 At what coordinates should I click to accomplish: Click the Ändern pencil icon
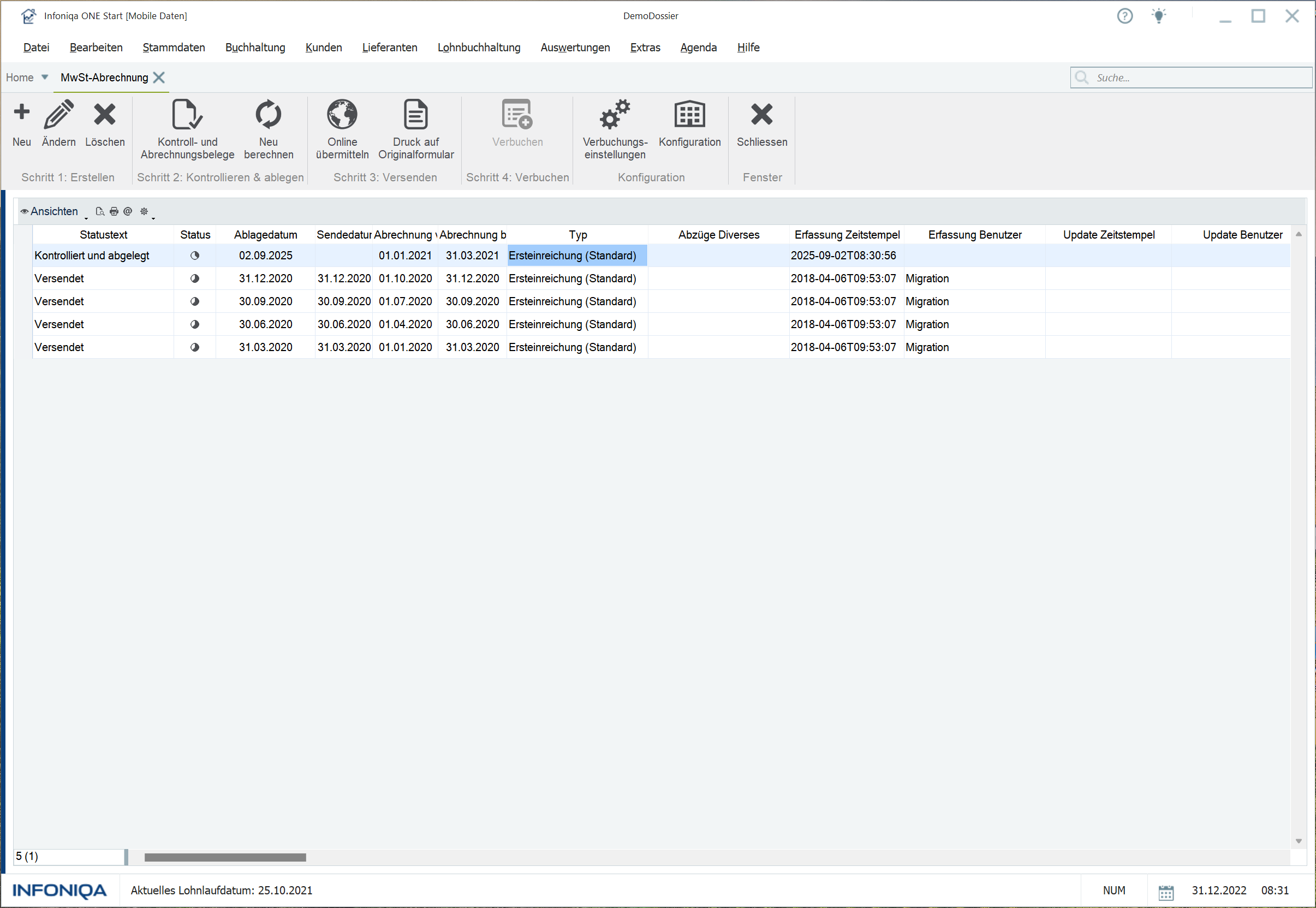58,114
